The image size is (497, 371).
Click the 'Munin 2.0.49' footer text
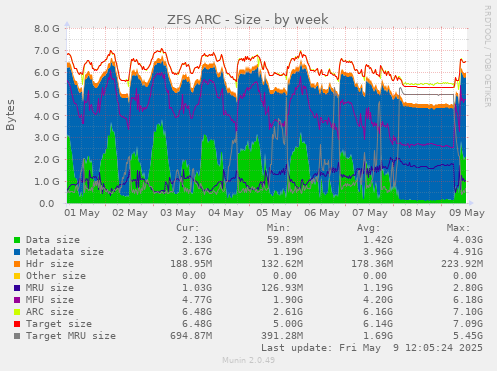tap(249, 360)
